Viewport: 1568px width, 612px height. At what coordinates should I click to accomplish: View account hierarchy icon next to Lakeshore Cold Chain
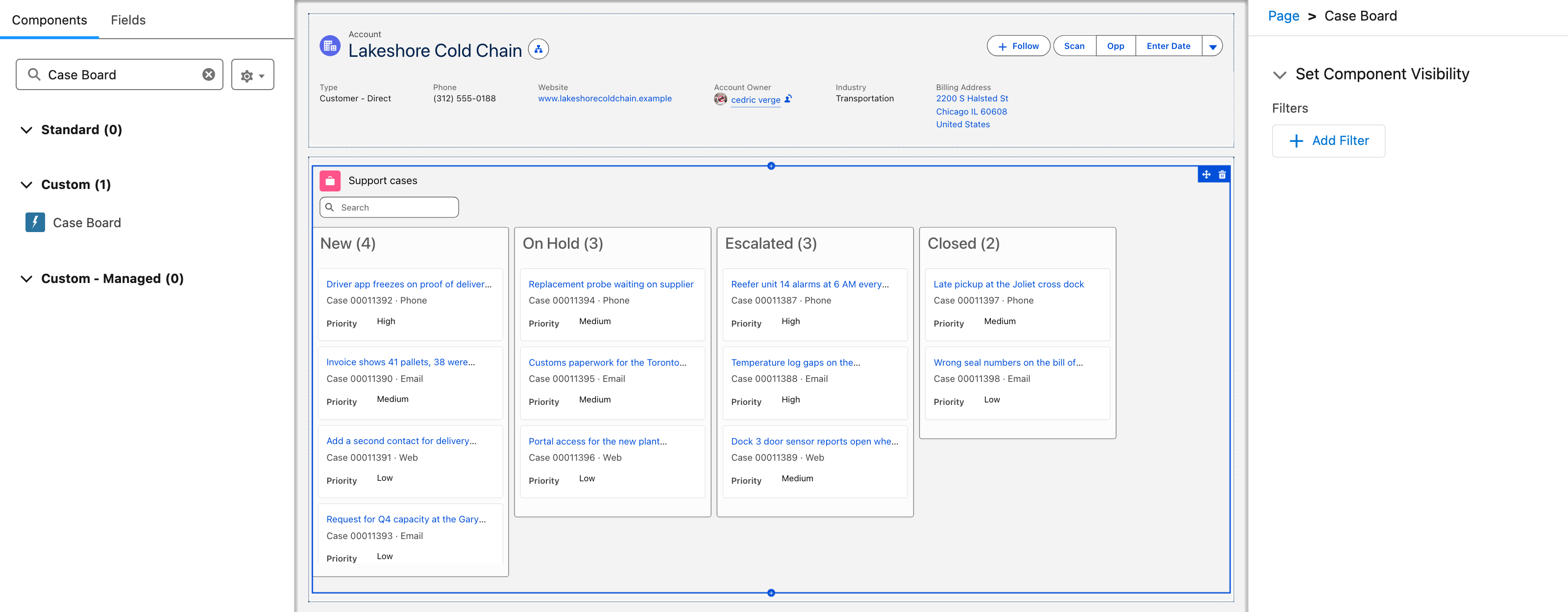click(538, 49)
